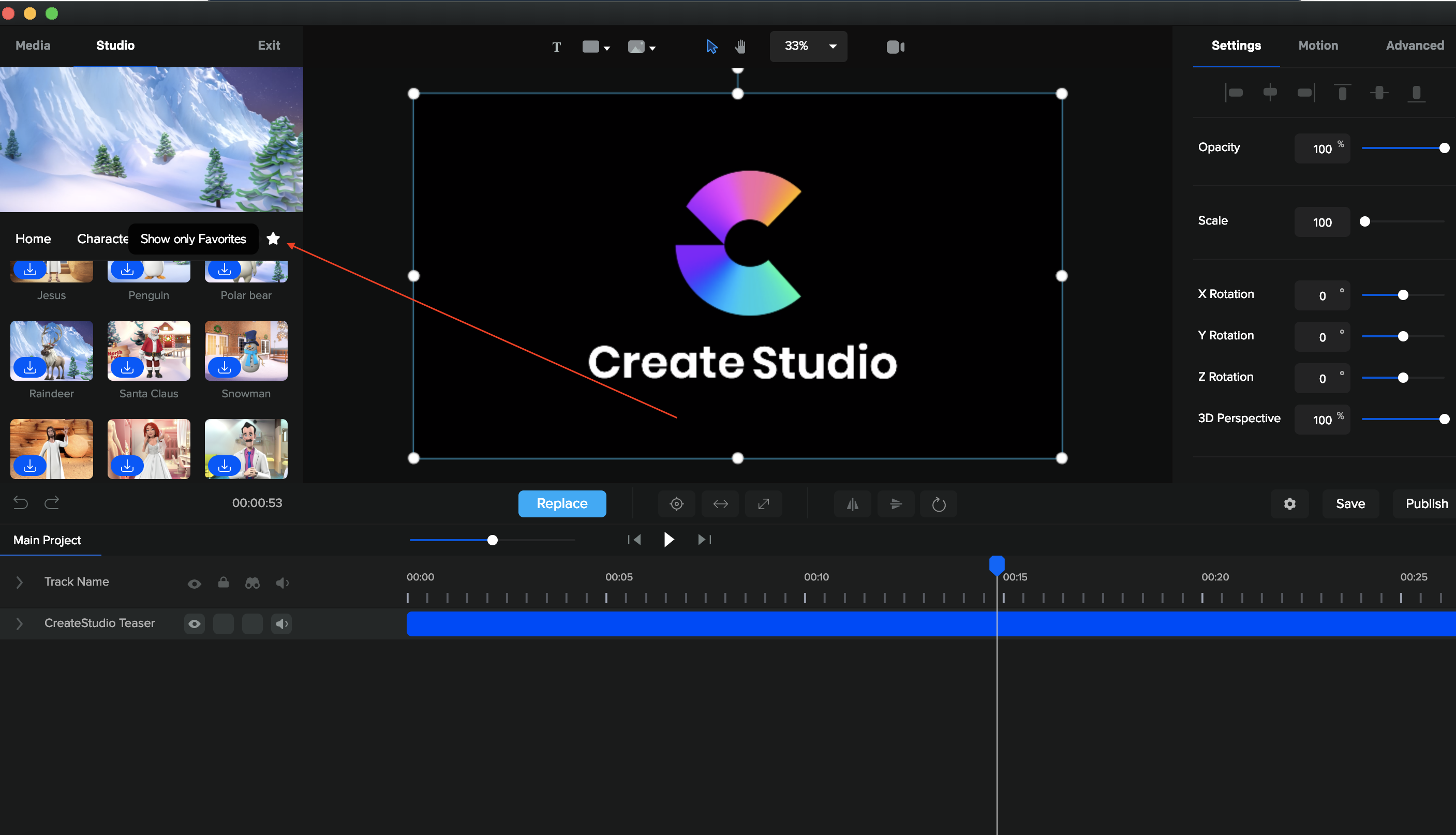This screenshot has width=1456, height=835.
Task: Jump to the timeline end
Action: click(704, 539)
